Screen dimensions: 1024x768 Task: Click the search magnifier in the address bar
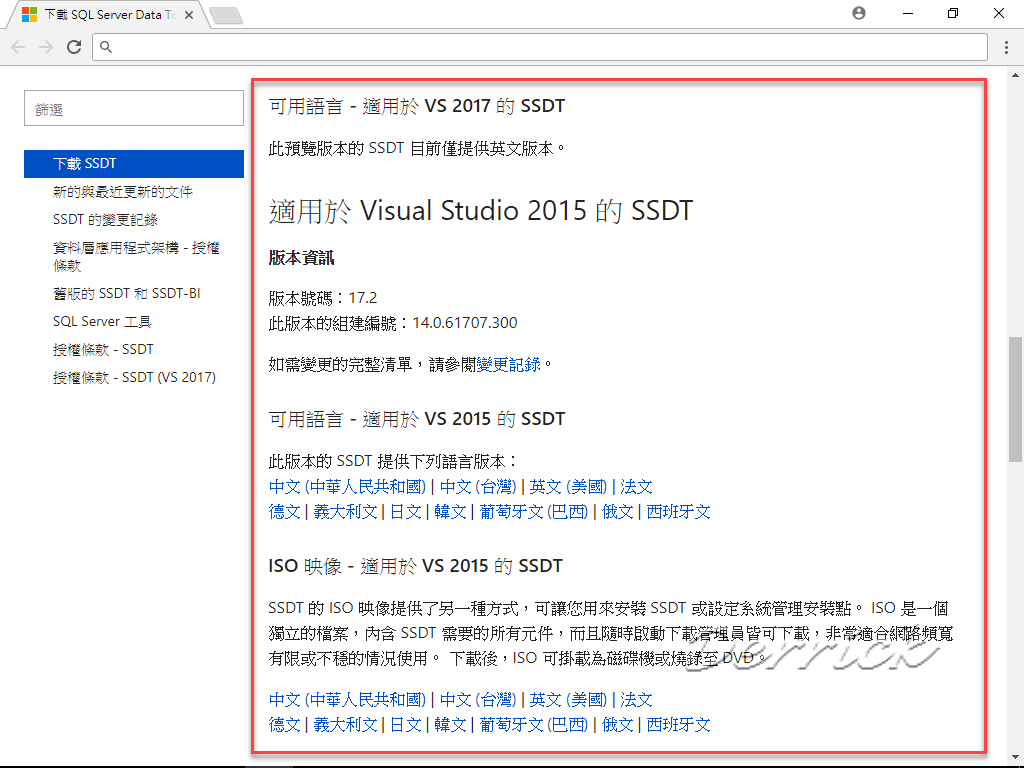[x=104, y=46]
